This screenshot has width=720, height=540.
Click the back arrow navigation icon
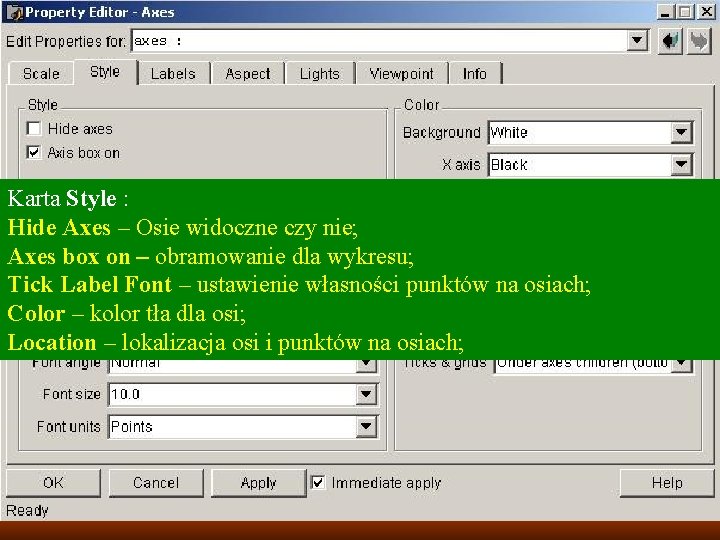click(670, 41)
